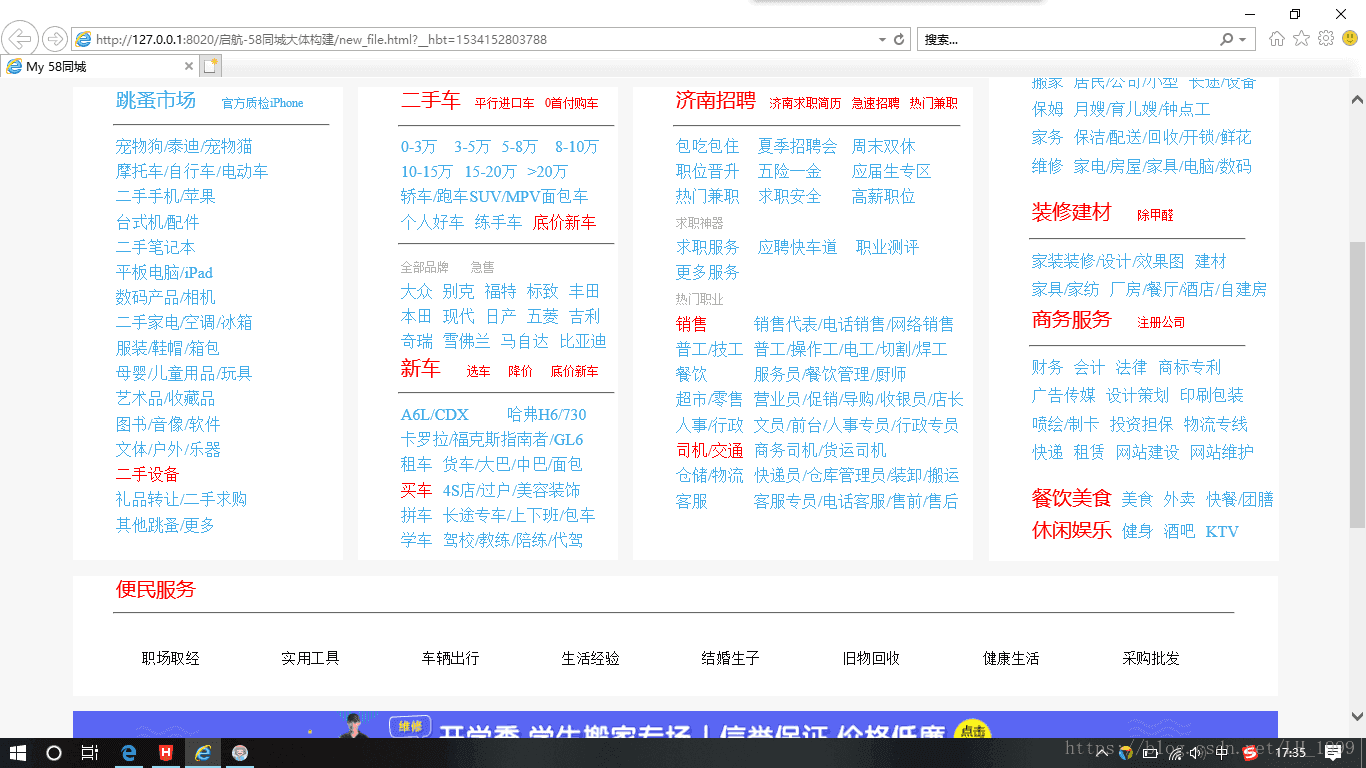Click the 注册公司 link

1161,322
